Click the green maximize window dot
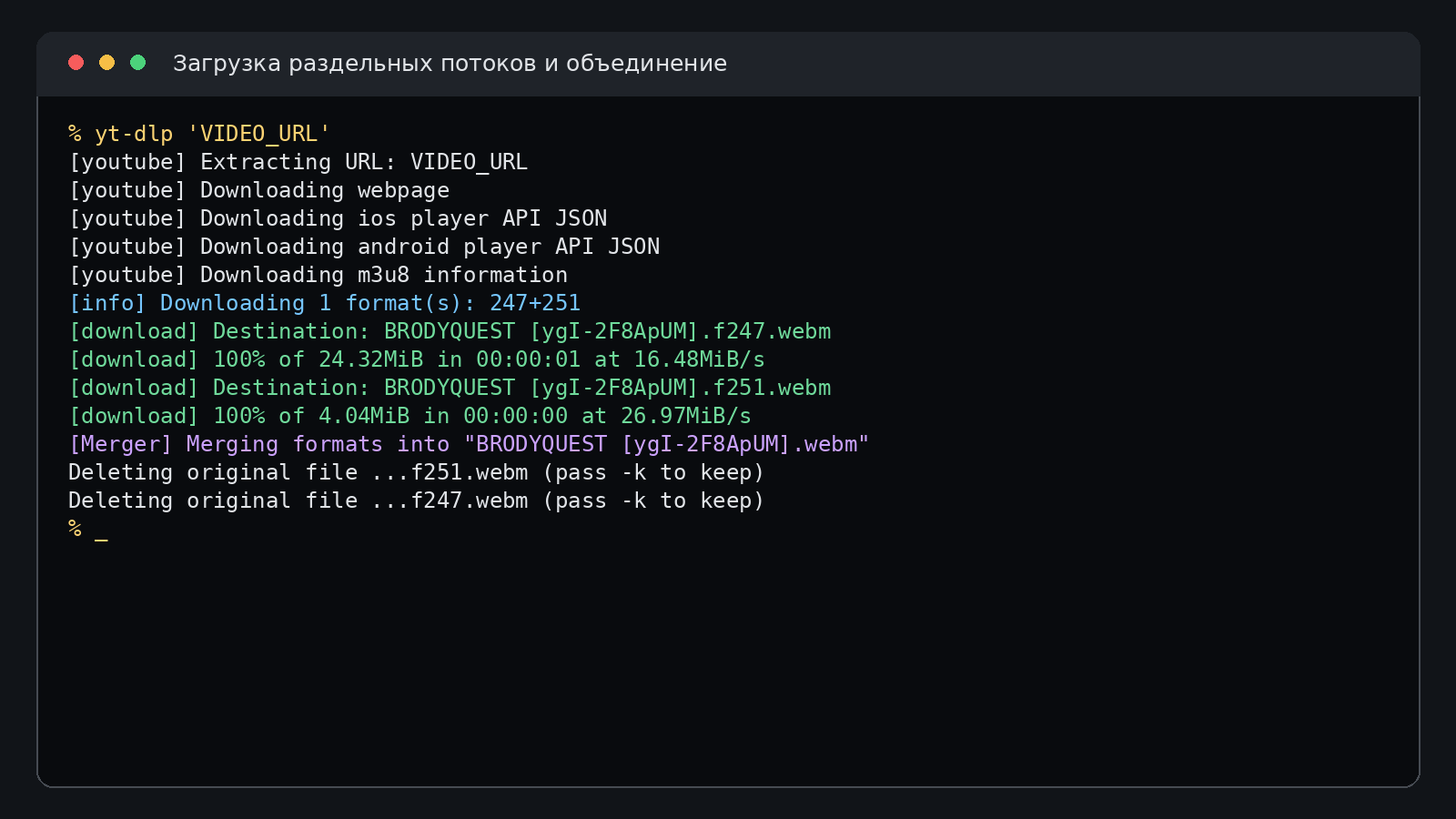This screenshot has height=819, width=1456. click(x=138, y=62)
